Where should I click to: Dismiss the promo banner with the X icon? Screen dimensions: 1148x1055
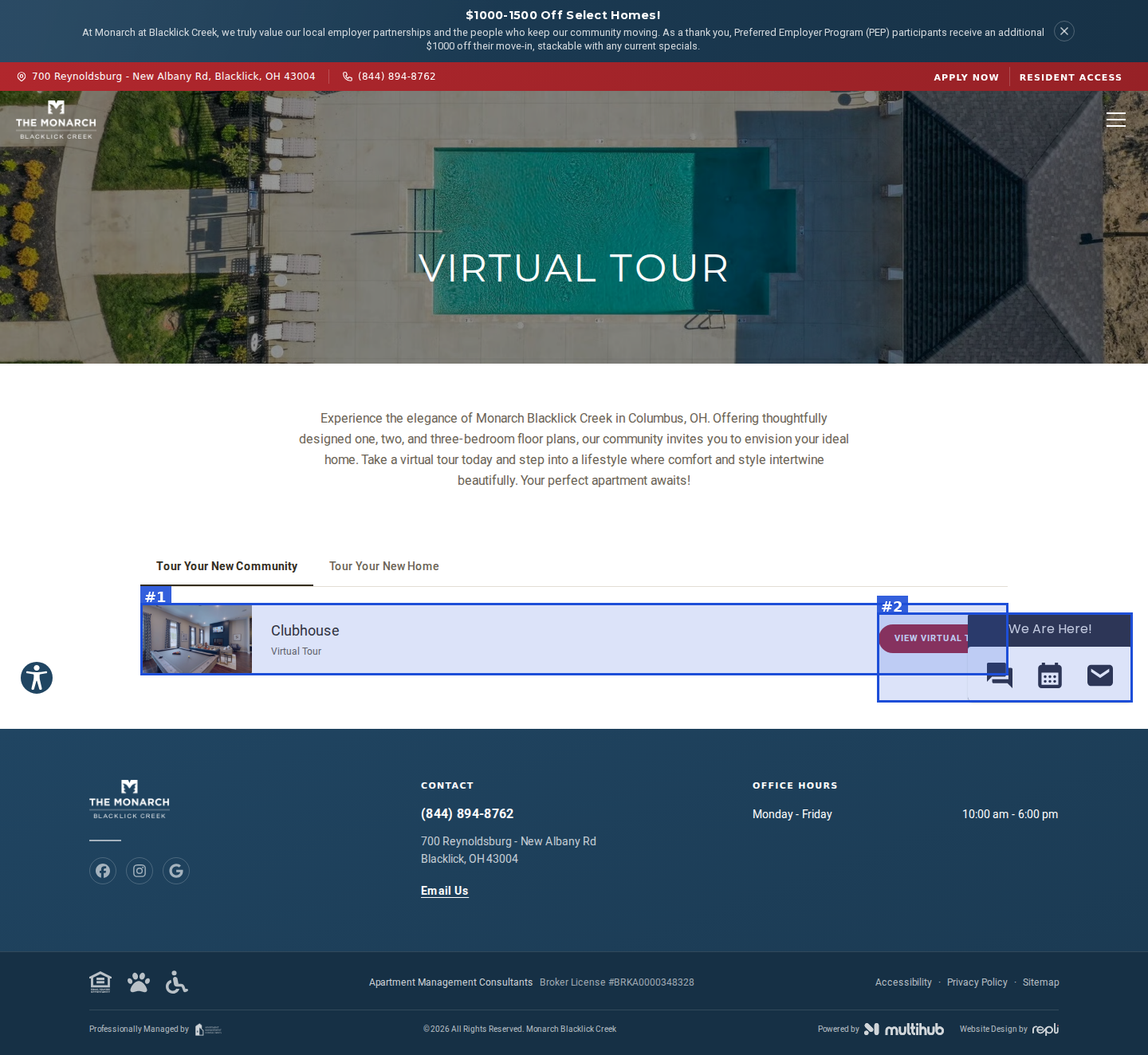(1064, 31)
